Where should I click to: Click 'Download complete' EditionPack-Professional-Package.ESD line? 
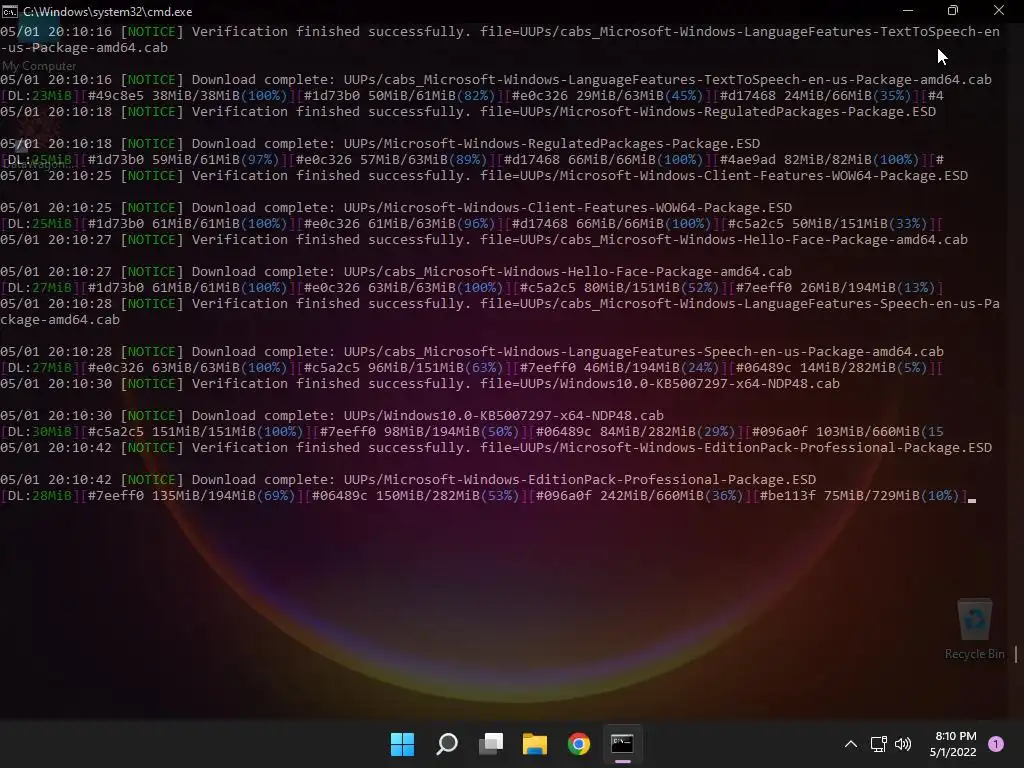click(408, 479)
